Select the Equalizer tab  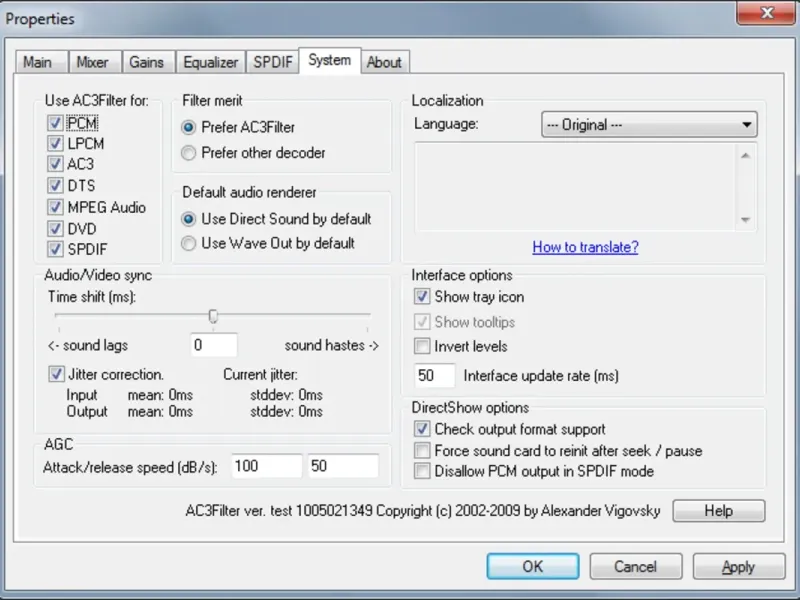211,62
